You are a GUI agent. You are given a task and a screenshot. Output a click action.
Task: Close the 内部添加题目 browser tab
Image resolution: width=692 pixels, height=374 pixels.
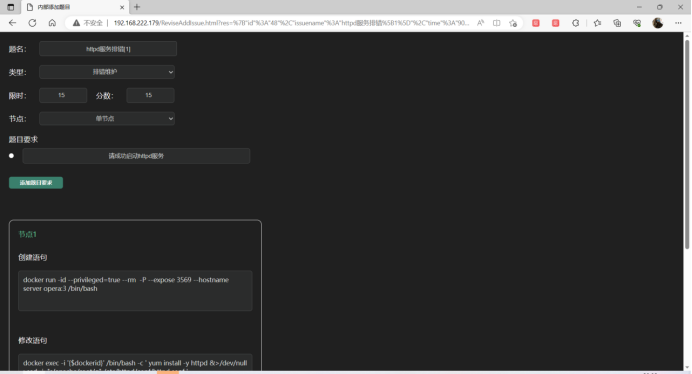[122, 7]
